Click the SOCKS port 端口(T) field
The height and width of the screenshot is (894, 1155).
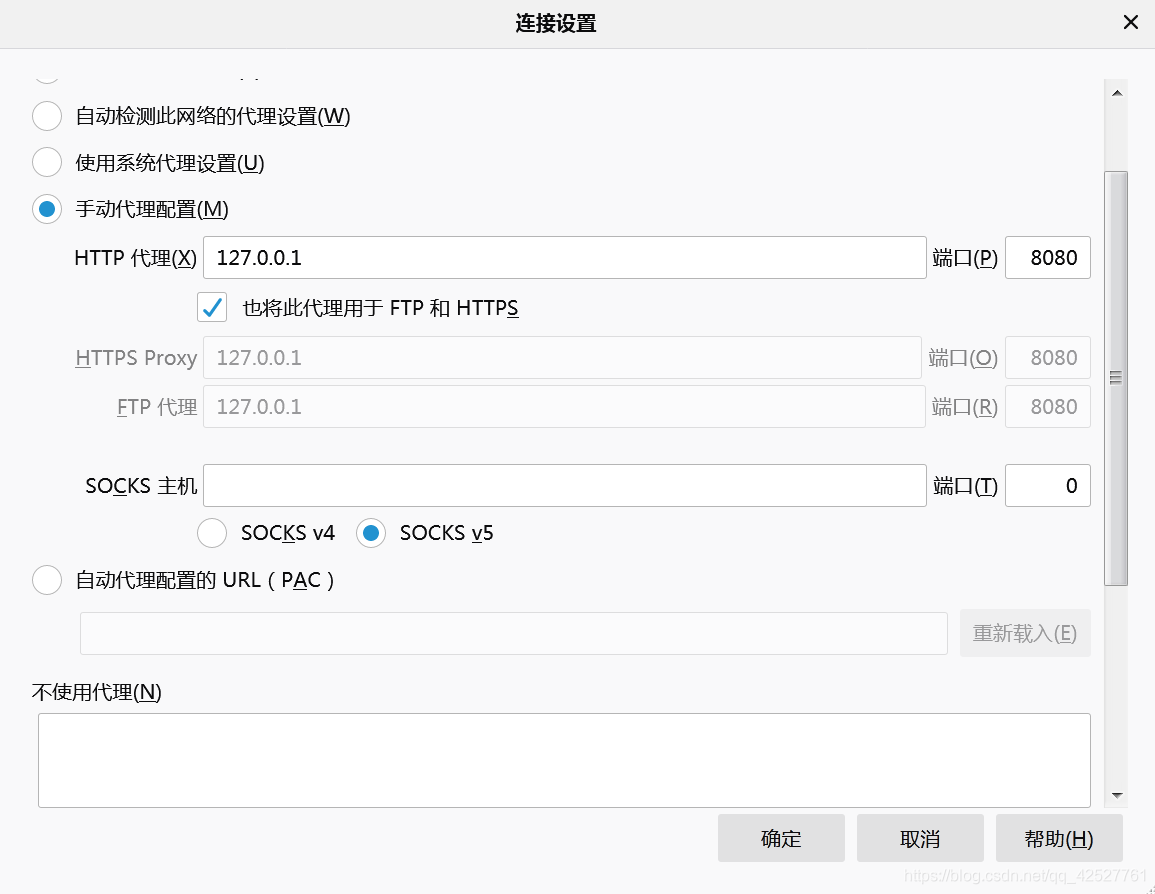tap(1047, 485)
